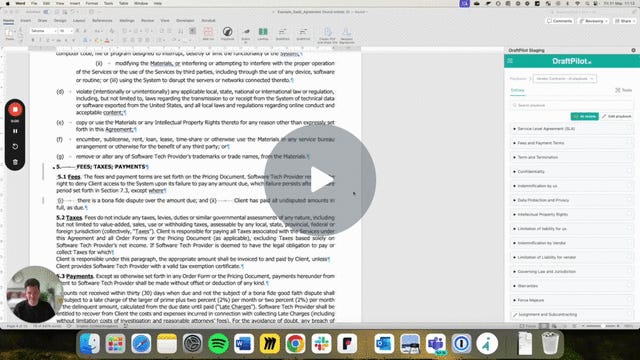Viewport: 640px width, 360px height.
Task: Open the font name dropdown
Action: coord(44,31)
